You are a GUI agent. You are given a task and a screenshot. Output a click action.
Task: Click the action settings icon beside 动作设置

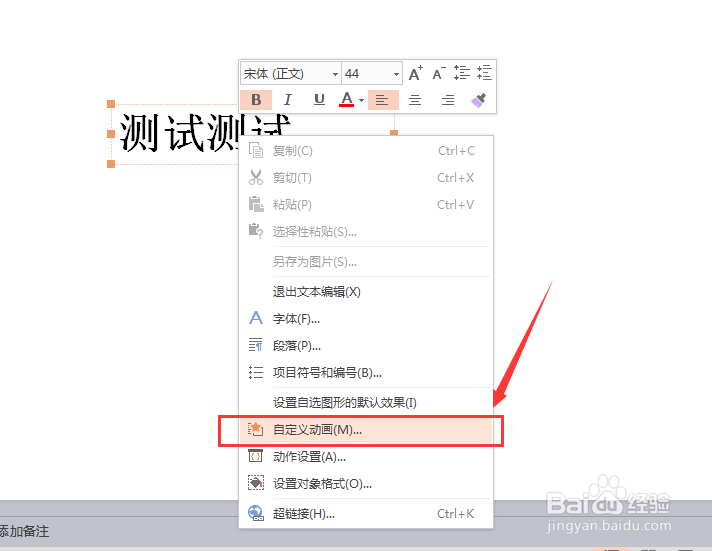tap(255, 456)
